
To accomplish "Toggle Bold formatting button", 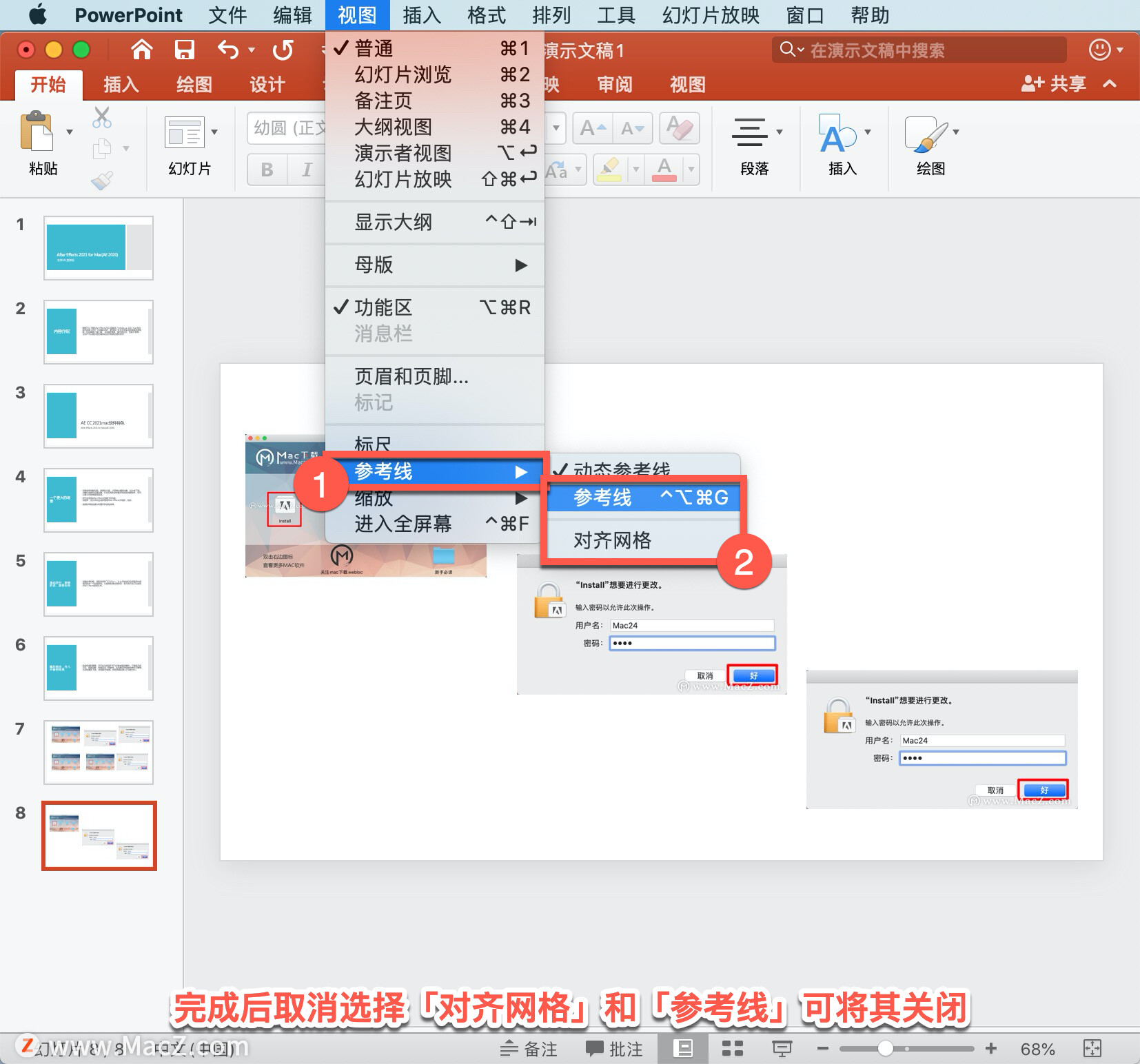I will click(267, 169).
